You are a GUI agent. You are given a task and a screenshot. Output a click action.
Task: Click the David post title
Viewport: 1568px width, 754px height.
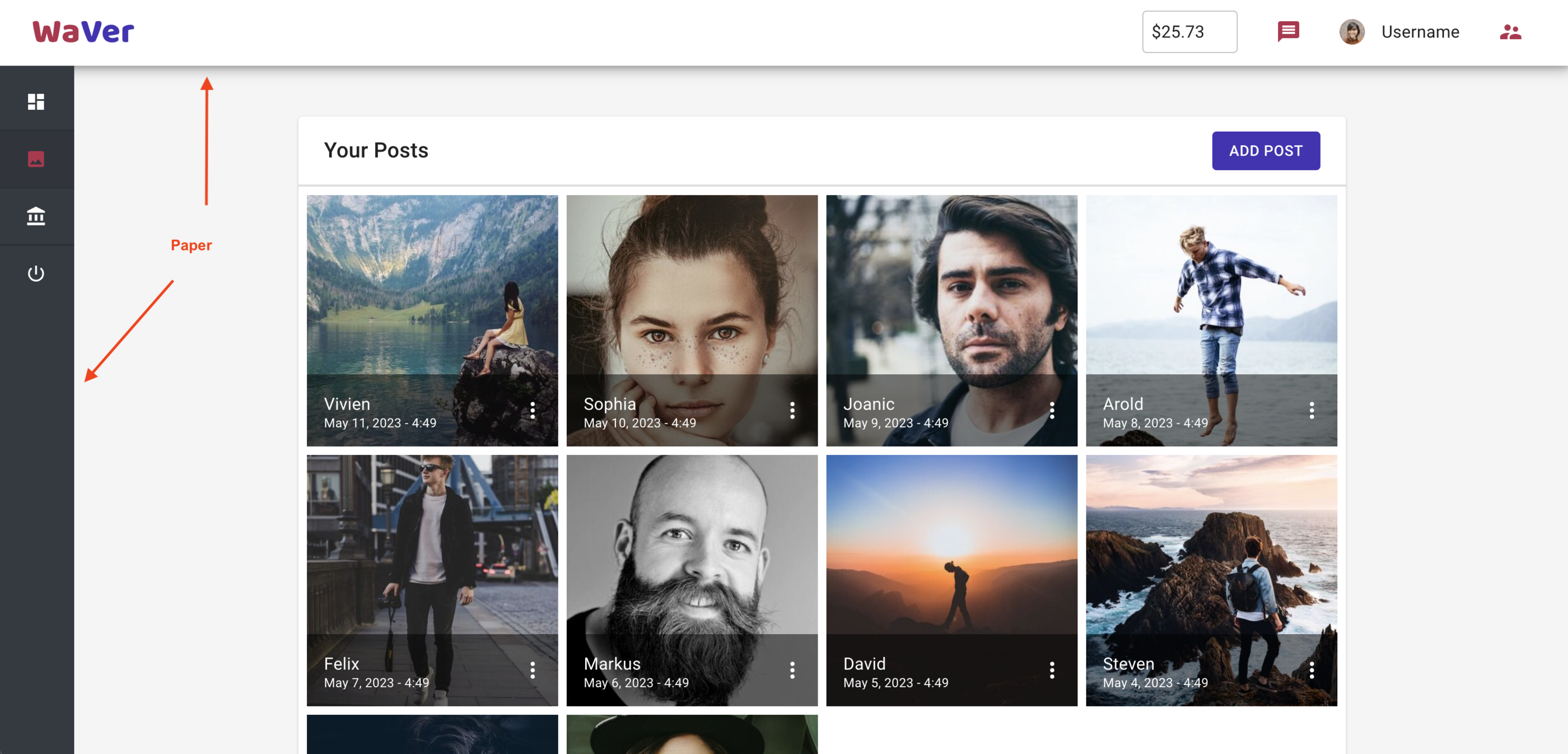pyautogui.click(x=864, y=664)
